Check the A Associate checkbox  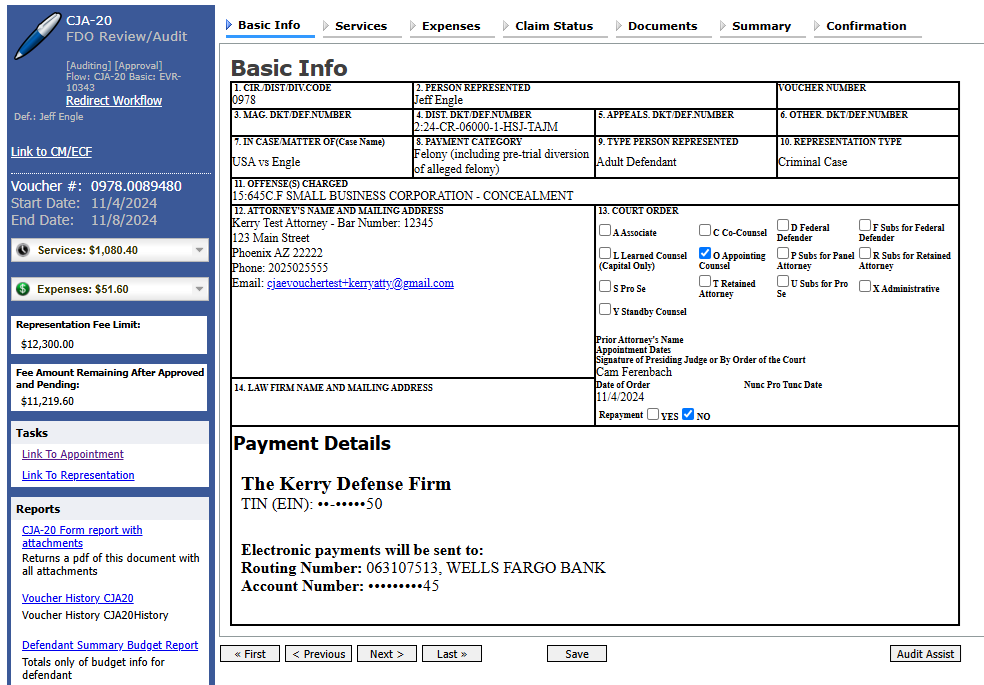[605, 231]
